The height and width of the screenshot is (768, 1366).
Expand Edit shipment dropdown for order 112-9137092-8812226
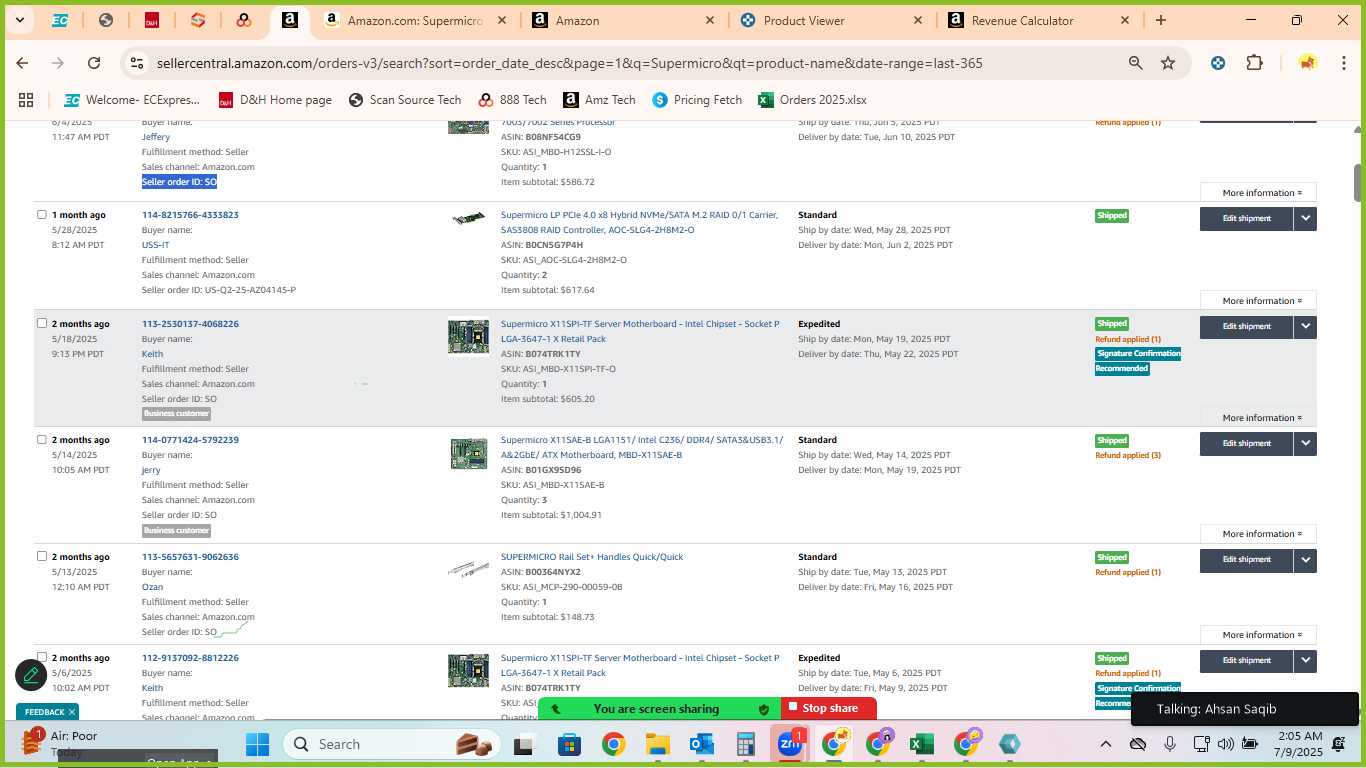1305,660
